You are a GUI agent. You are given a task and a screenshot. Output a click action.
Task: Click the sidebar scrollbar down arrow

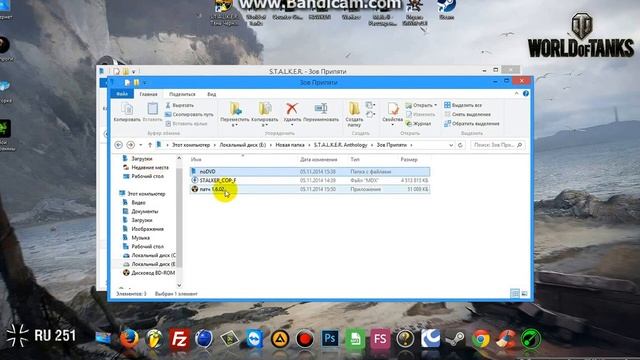point(179,285)
